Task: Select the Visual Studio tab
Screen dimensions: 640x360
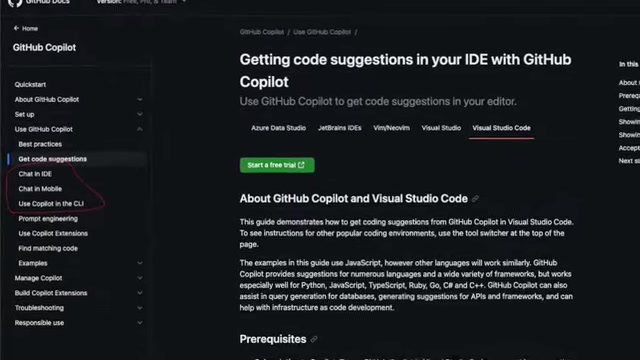Action: tap(441, 128)
